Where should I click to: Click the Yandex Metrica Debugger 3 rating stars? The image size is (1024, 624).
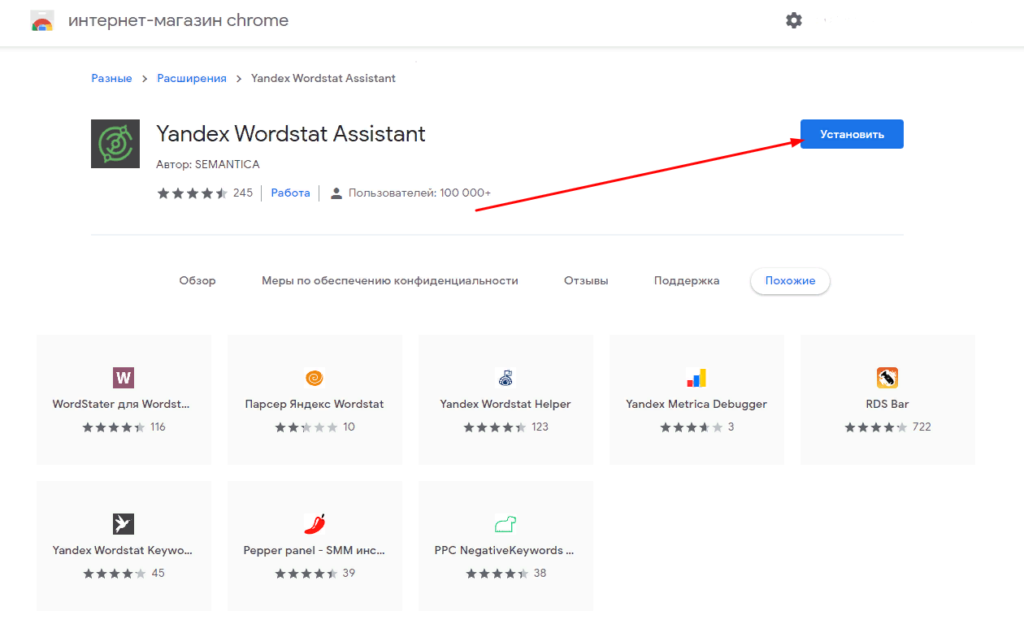[x=691, y=428]
